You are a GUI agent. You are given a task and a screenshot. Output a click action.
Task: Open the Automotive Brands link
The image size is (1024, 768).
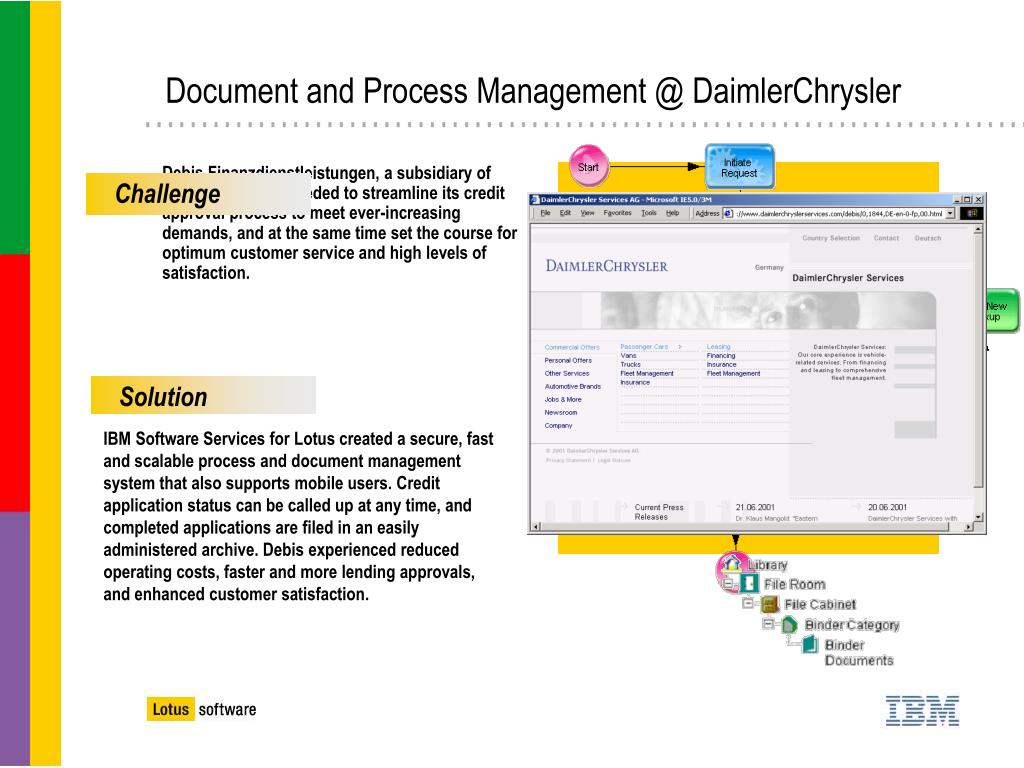tap(573, 387)
